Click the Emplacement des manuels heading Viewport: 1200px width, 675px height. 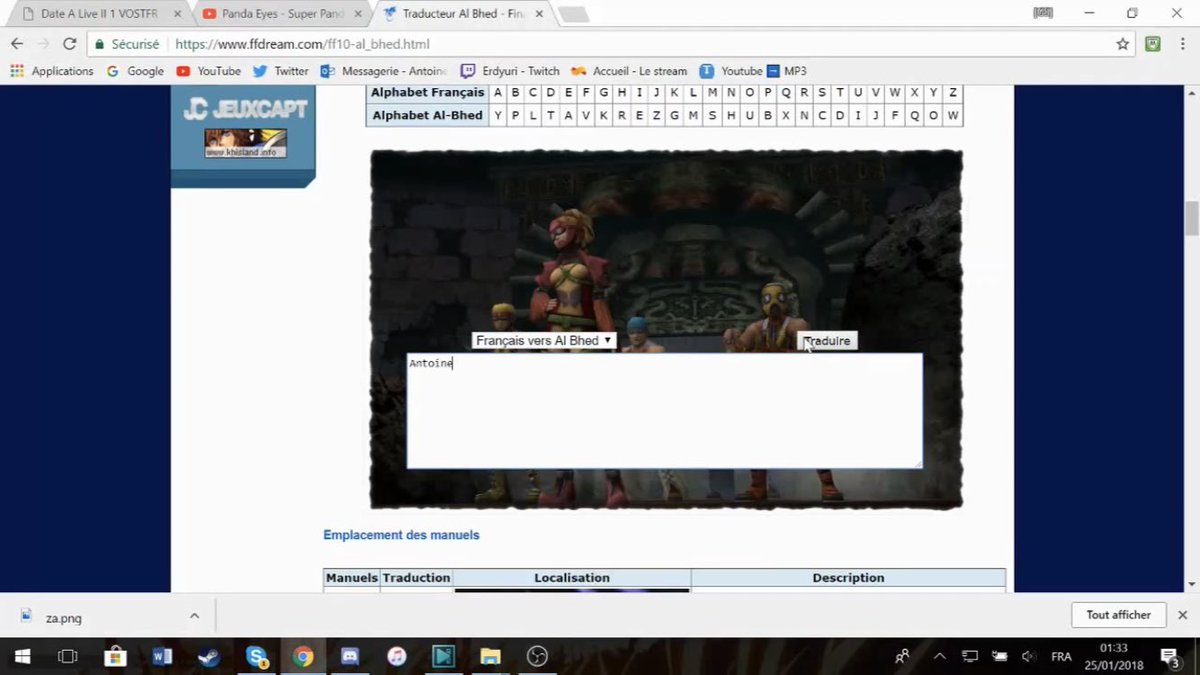click(x=401, y=535)
